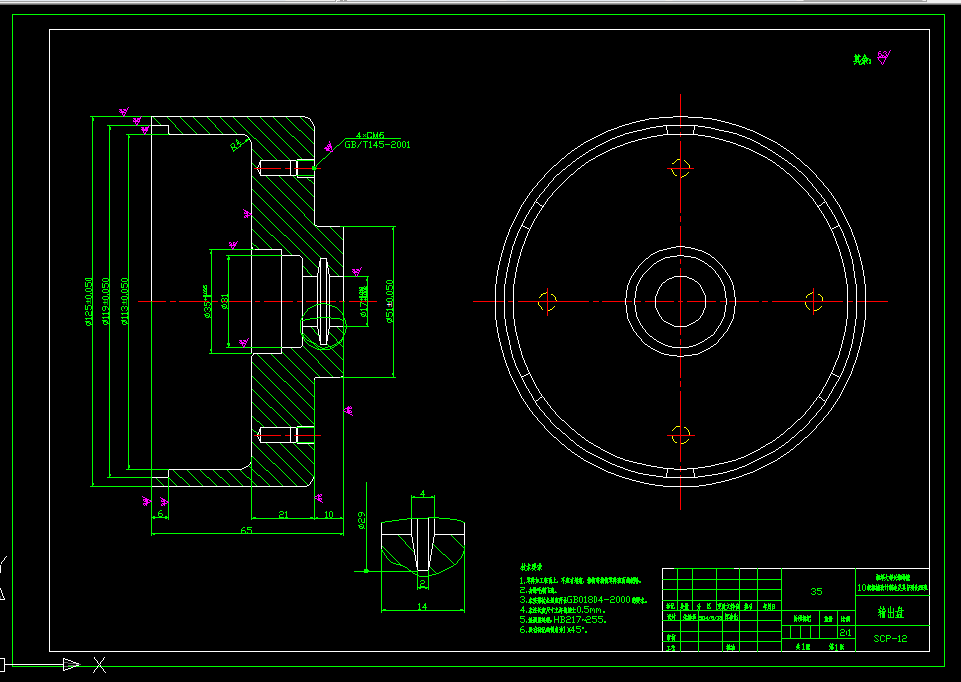Pick the left yellow bolt hole circle

click(547, 301)
